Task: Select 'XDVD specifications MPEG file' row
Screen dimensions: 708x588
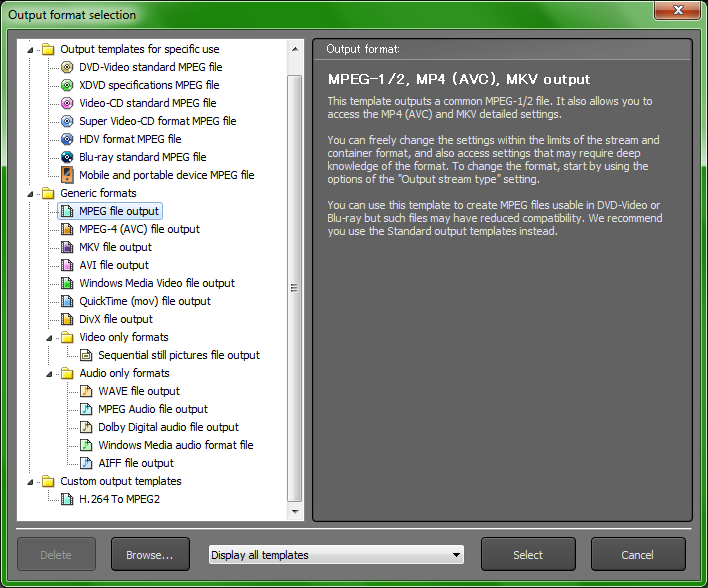Action: [x=149, y=85]
